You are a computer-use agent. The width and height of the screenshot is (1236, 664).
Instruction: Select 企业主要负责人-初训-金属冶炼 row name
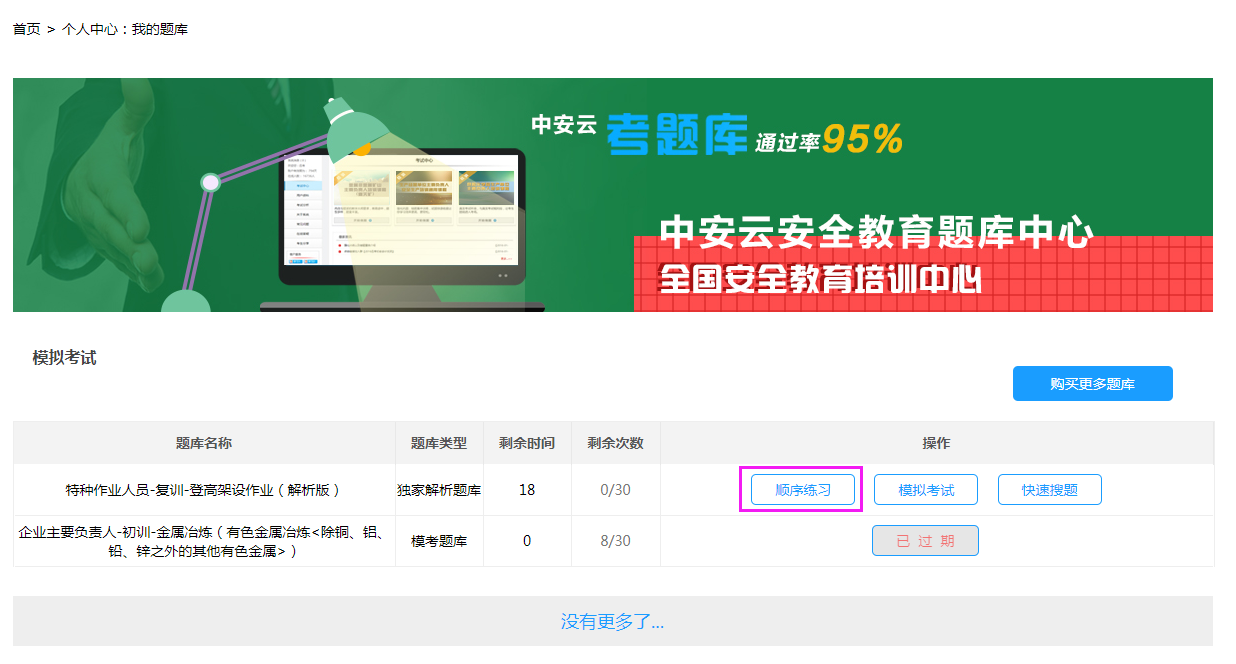(204, 541)
